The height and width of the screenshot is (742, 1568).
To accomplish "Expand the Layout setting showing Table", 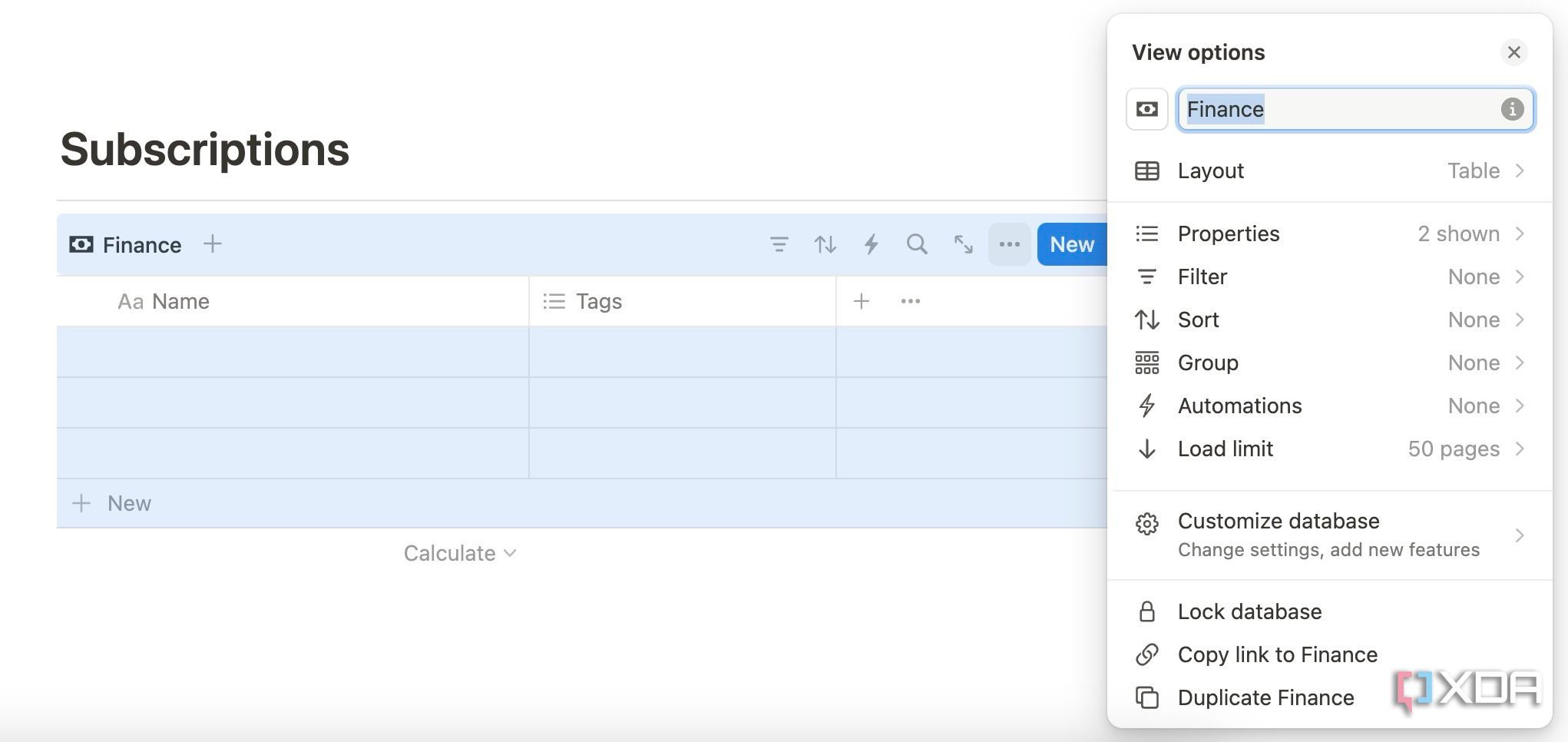I will pos(1332,171).
